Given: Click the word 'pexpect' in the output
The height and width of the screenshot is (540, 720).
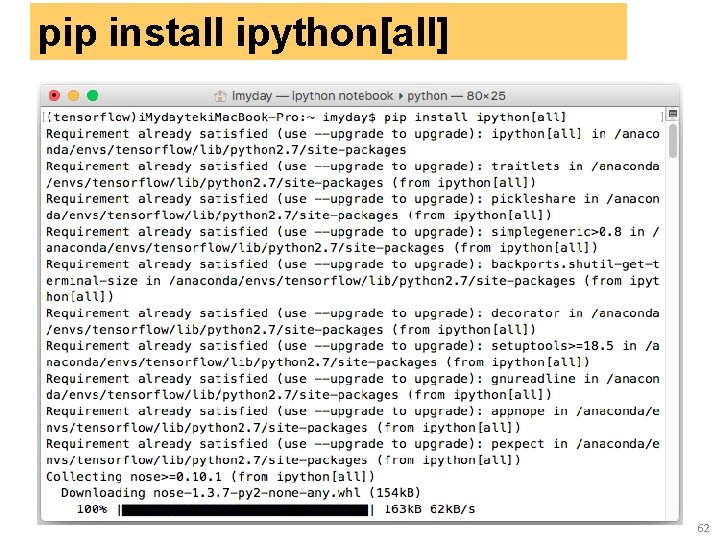Looking at the screenshot, I should [518, 444].
